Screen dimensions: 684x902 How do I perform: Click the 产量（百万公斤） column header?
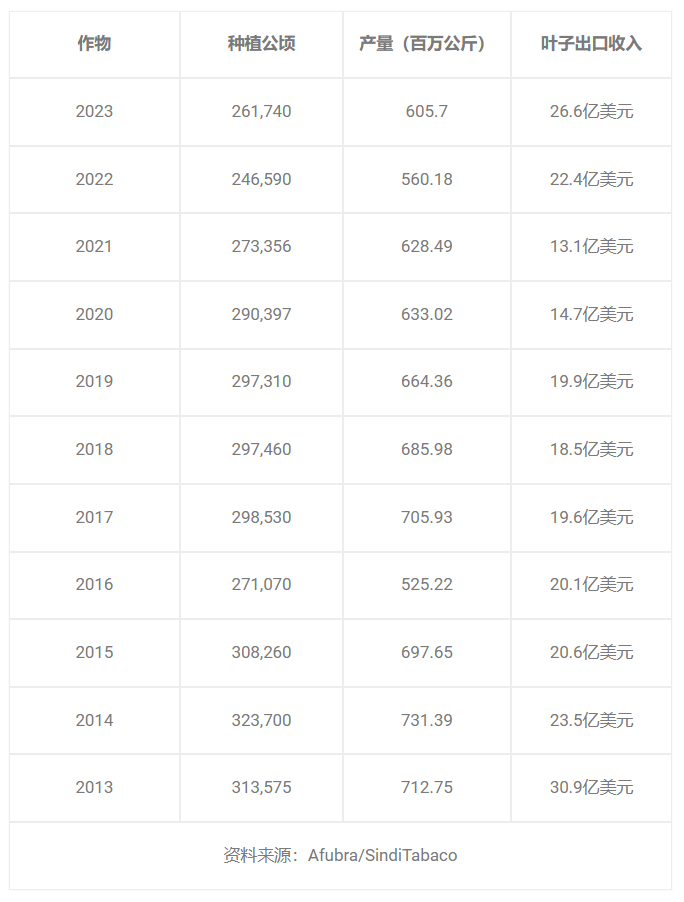tap(426, 44)
